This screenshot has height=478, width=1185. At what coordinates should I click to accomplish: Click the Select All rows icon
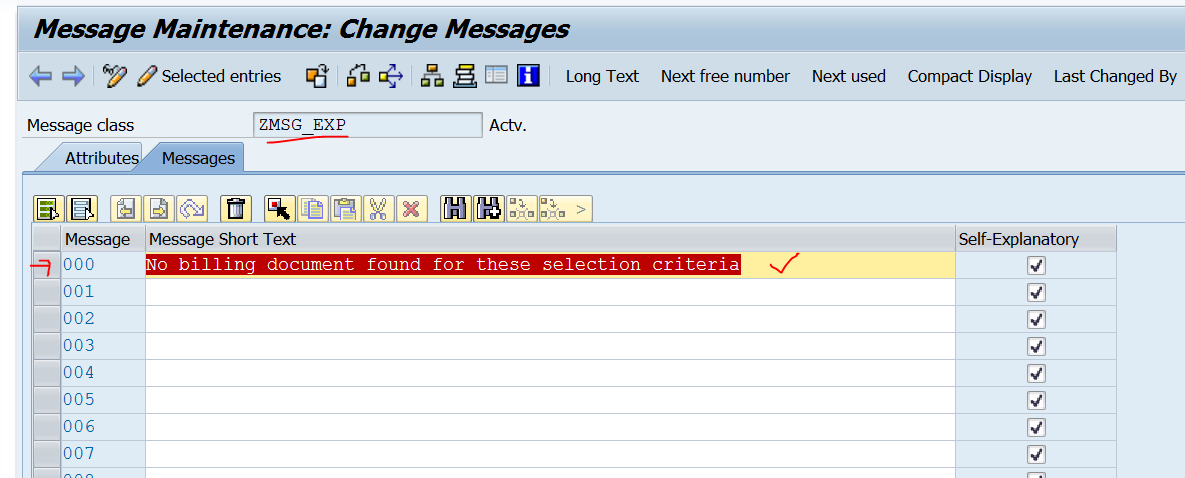[x=48, y=209]
